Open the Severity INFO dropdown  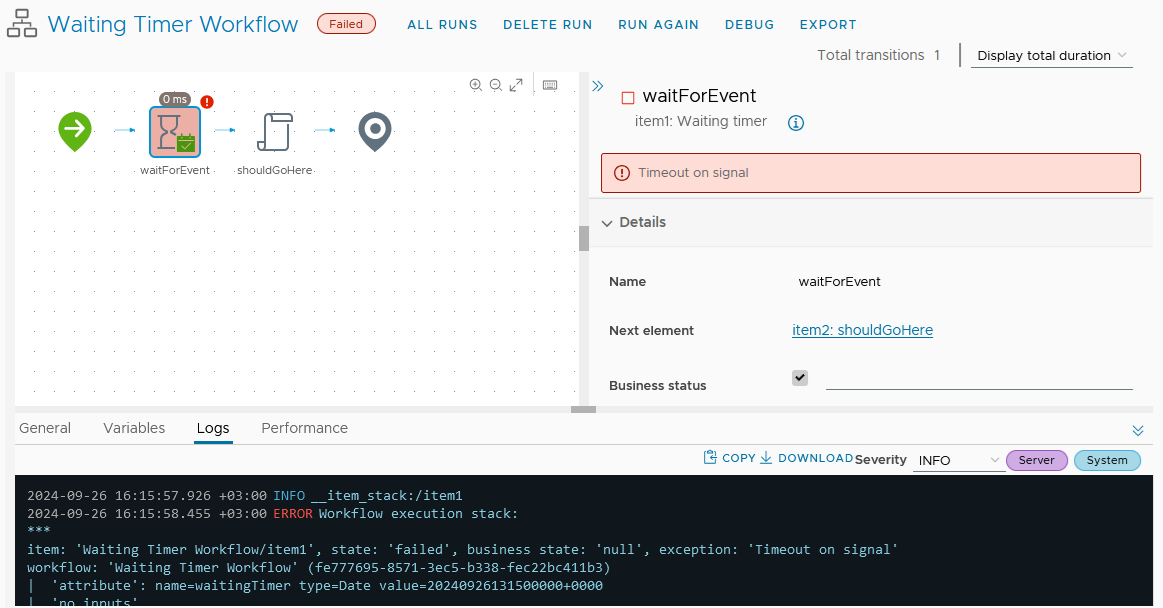coord(958,460)
